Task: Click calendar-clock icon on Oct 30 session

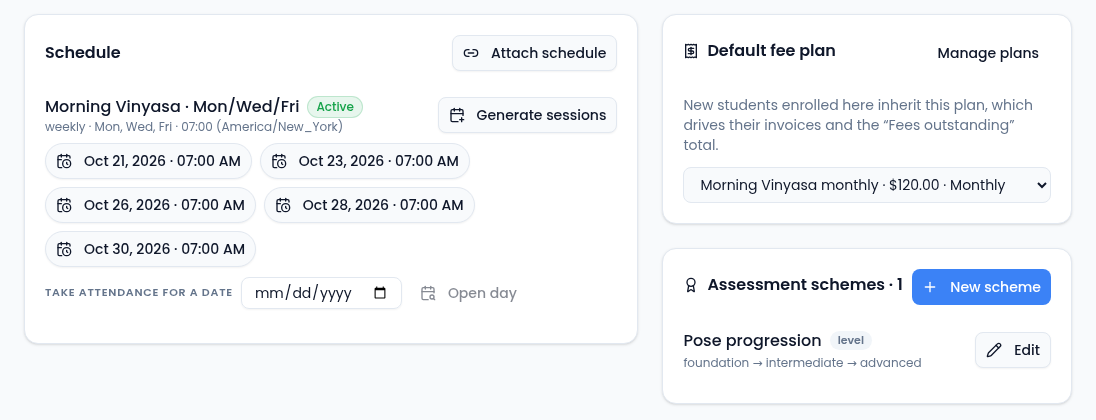Action: pyautogui.click(x=64, y=249)
